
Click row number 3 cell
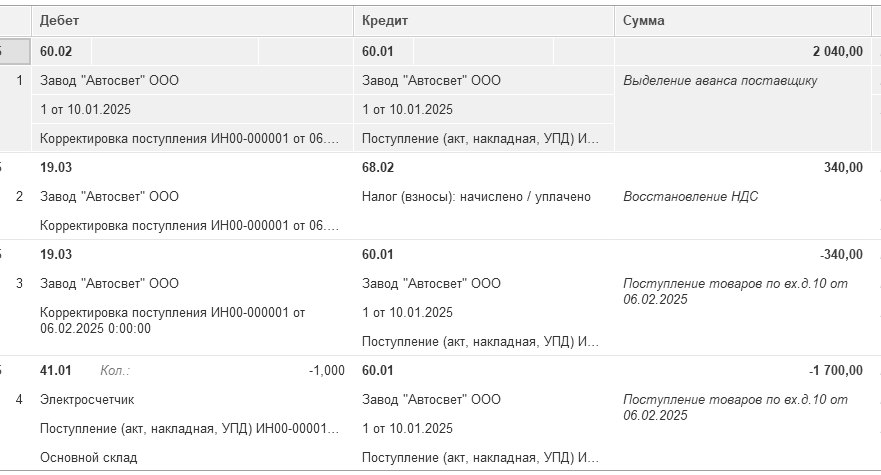(19, 283)
